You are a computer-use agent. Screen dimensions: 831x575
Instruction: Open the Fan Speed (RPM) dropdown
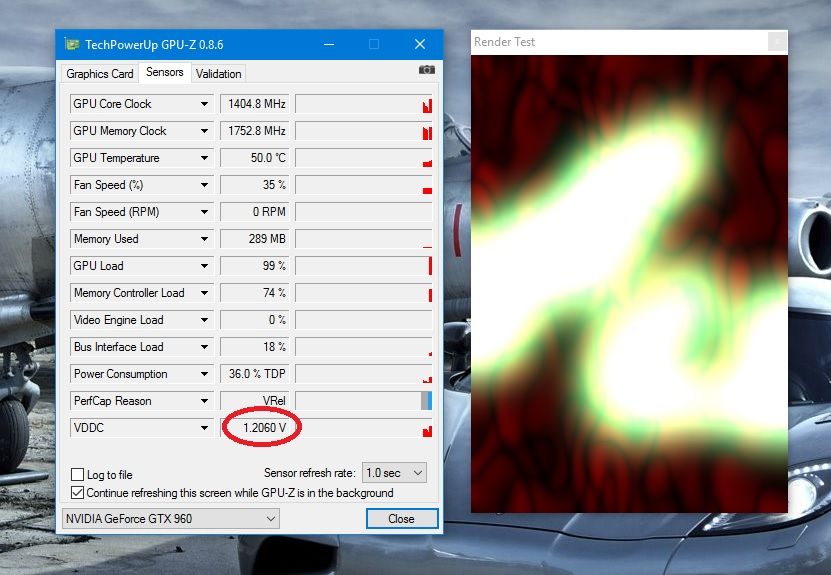tap(205, 212)
